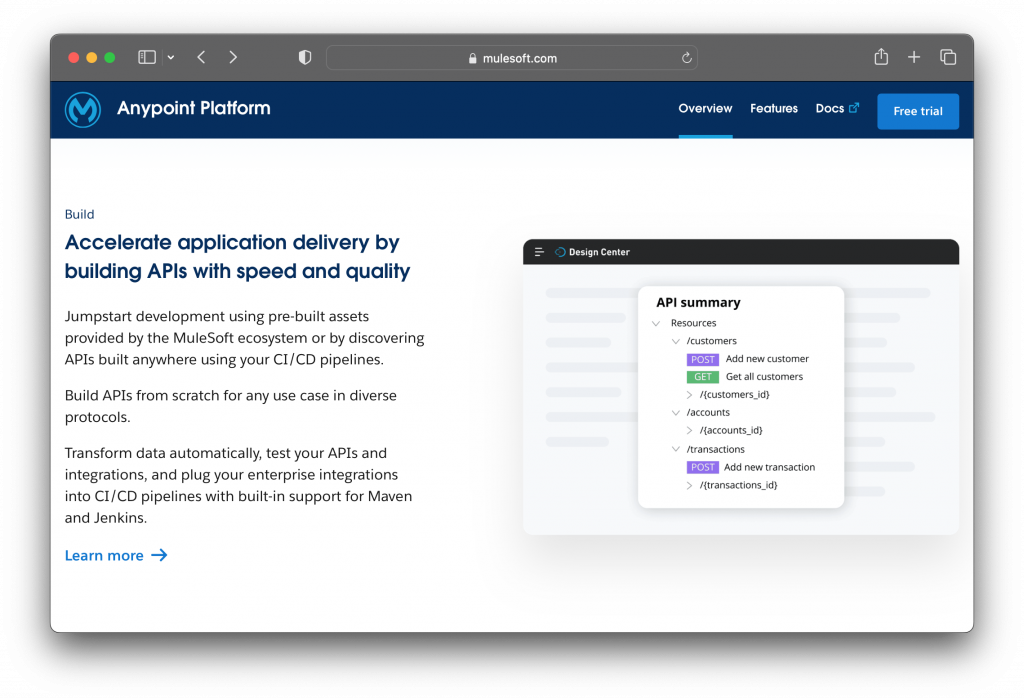The image size is (1024, 699).
Task: Expand the /{accounts_id} node
Action: [689, 431]
